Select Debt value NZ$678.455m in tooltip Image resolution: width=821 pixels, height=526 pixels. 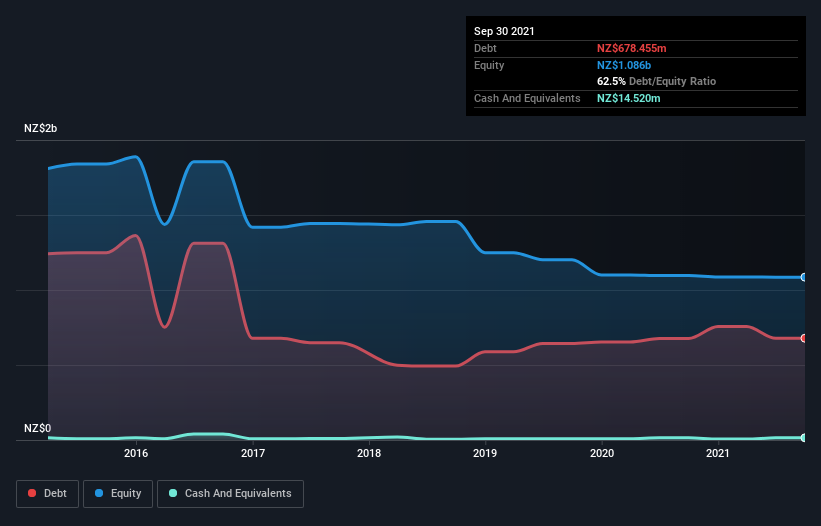(x=631, y=48)
